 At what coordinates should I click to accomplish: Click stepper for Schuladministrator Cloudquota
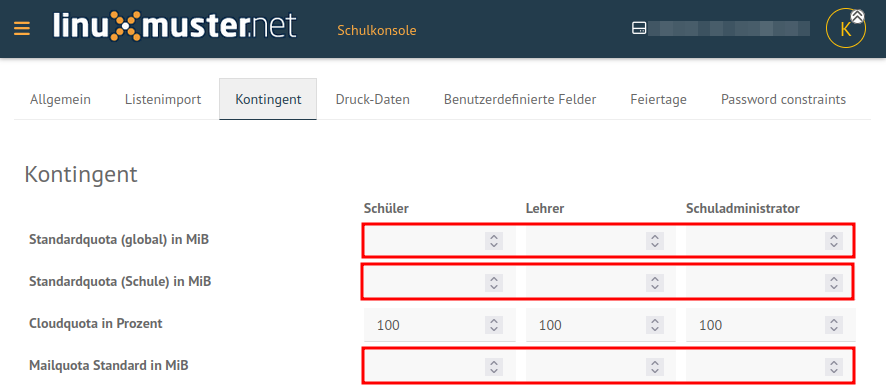tap(833, 325)
